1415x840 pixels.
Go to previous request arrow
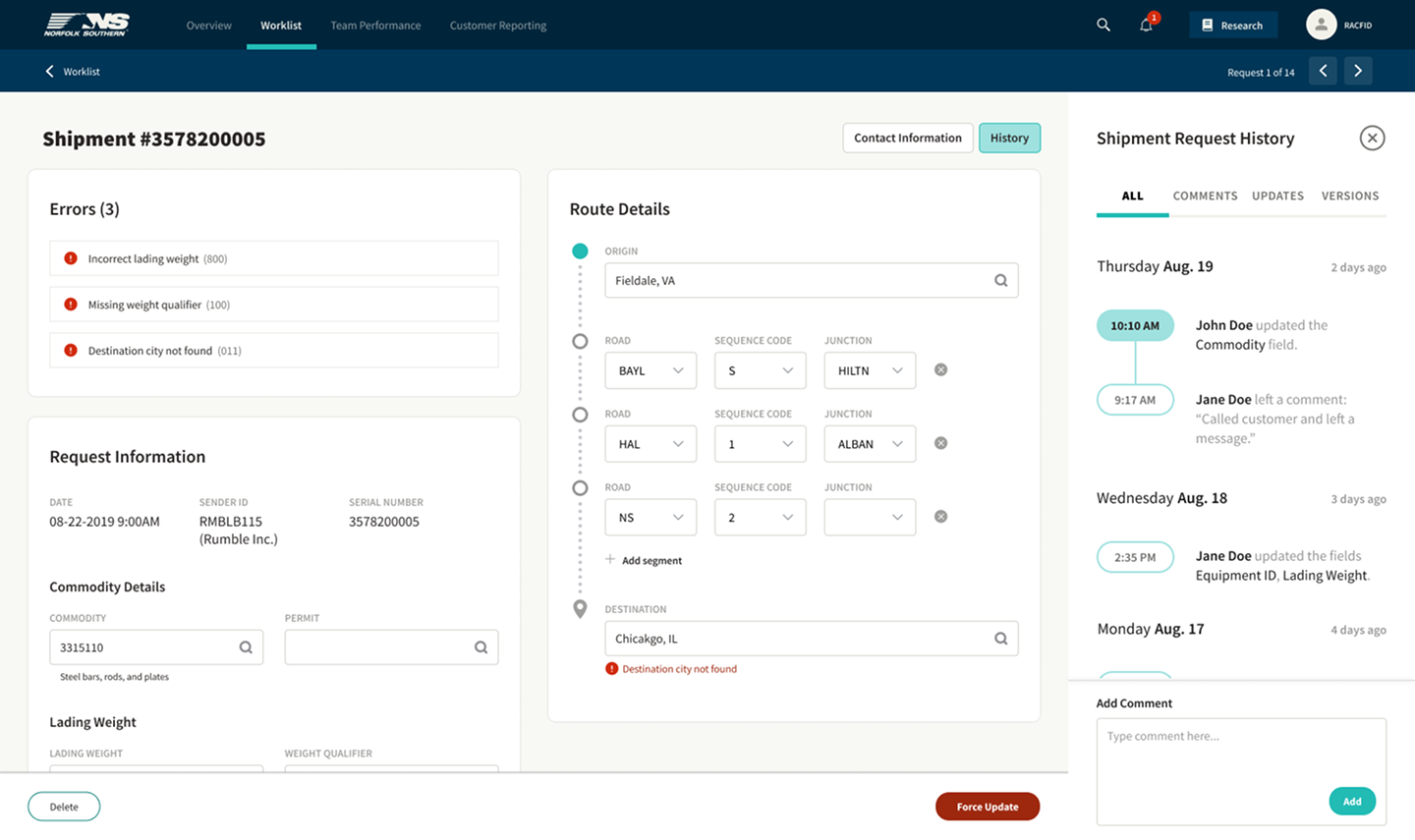coord(1323,71)
